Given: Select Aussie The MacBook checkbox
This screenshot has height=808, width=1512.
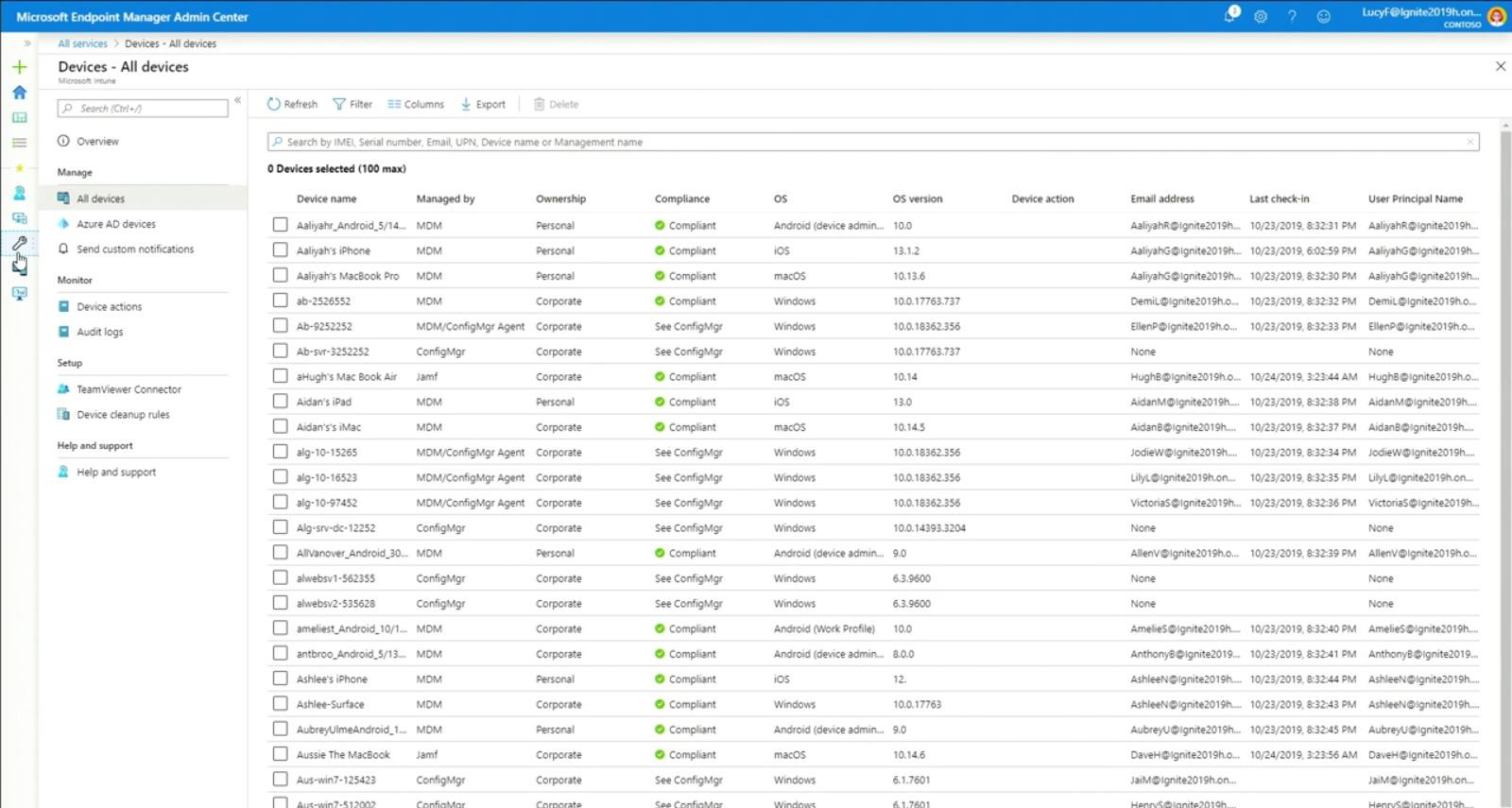Looking at the screenshot, I should [280, 754].
